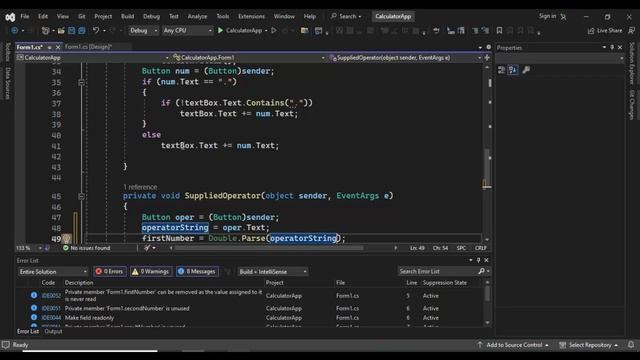Viewport: 640px width, 360px height.
Task: Click the split editor plus icon
Action: [x=487, y=58]
